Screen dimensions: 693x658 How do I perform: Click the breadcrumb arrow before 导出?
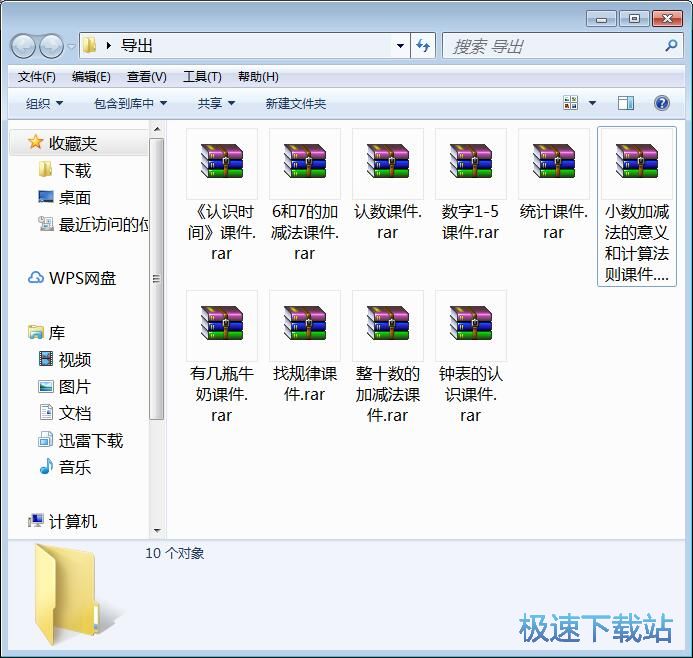click(109, 46)
